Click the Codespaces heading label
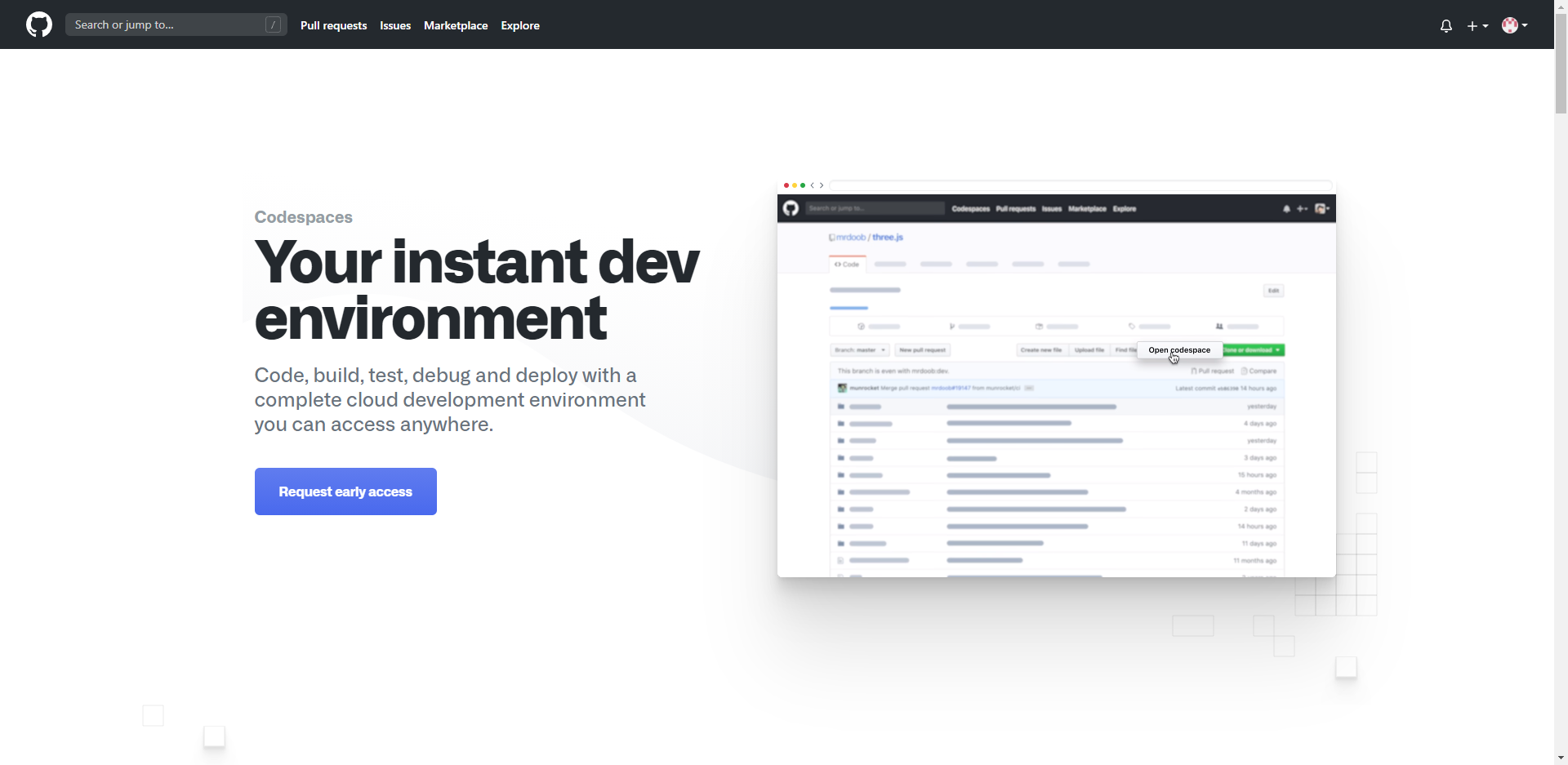 click(x=304, y=217)
